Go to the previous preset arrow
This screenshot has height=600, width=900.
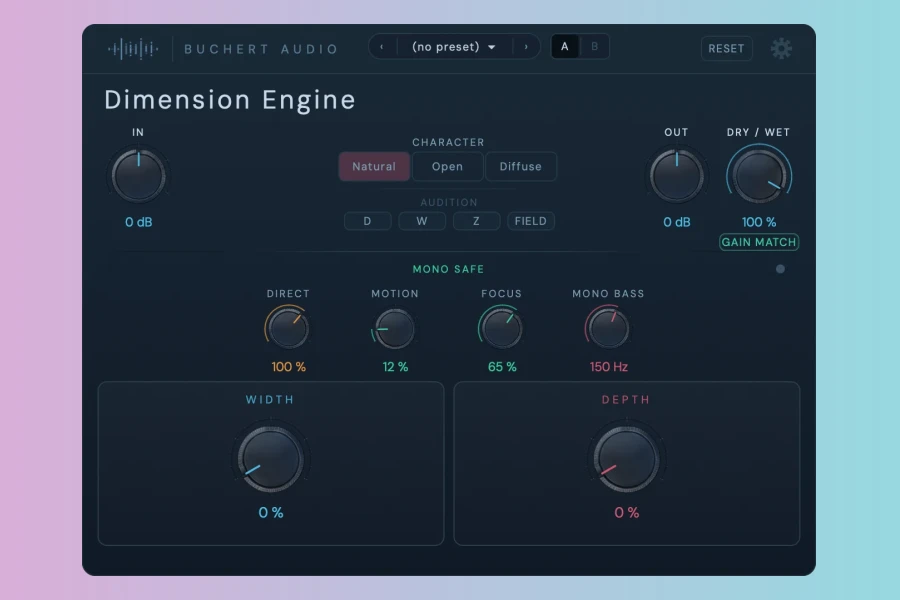(x=382, y=47)
